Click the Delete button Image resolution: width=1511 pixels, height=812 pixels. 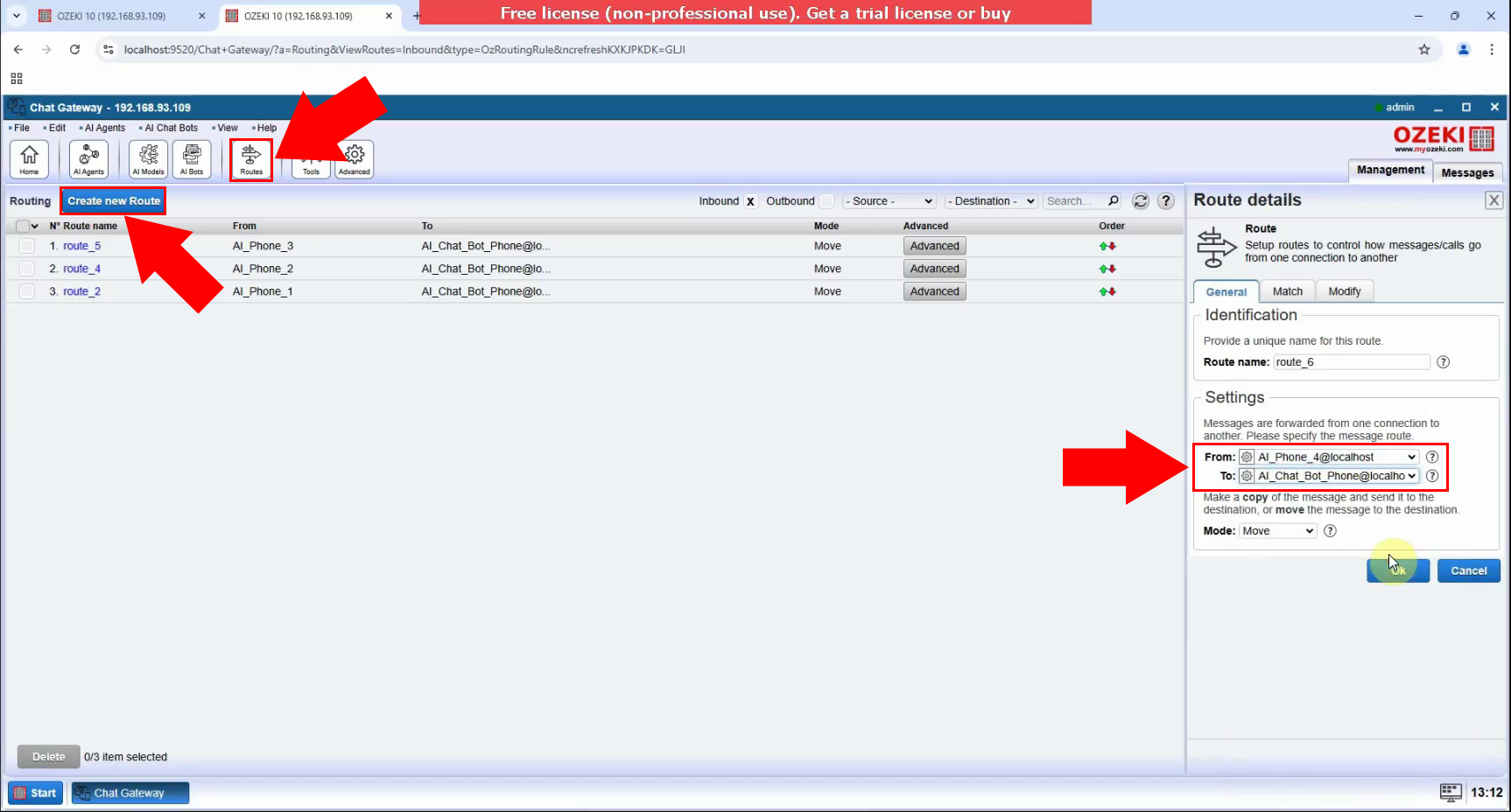tap(49, 757)
